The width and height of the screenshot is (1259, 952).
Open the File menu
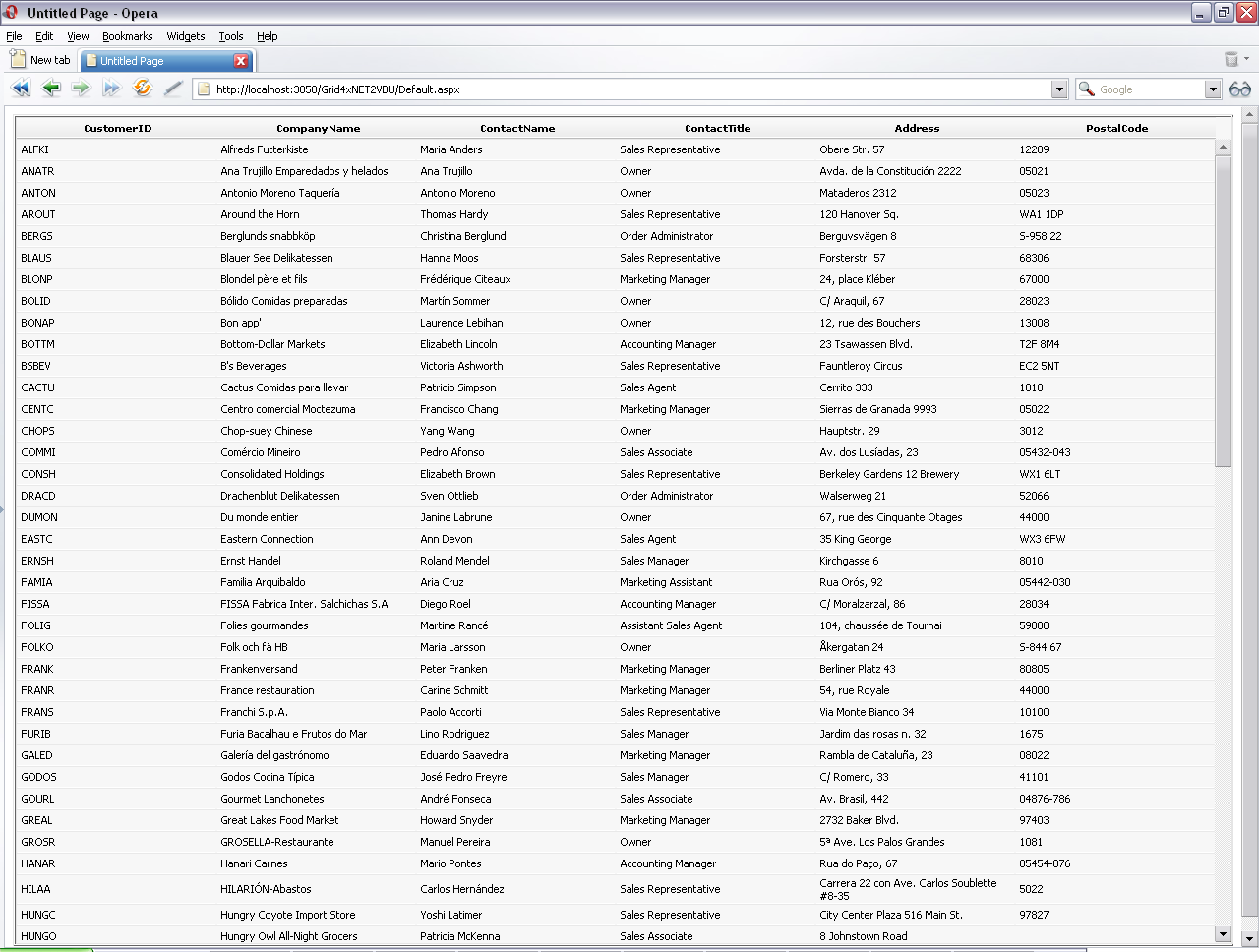[14, 36]
